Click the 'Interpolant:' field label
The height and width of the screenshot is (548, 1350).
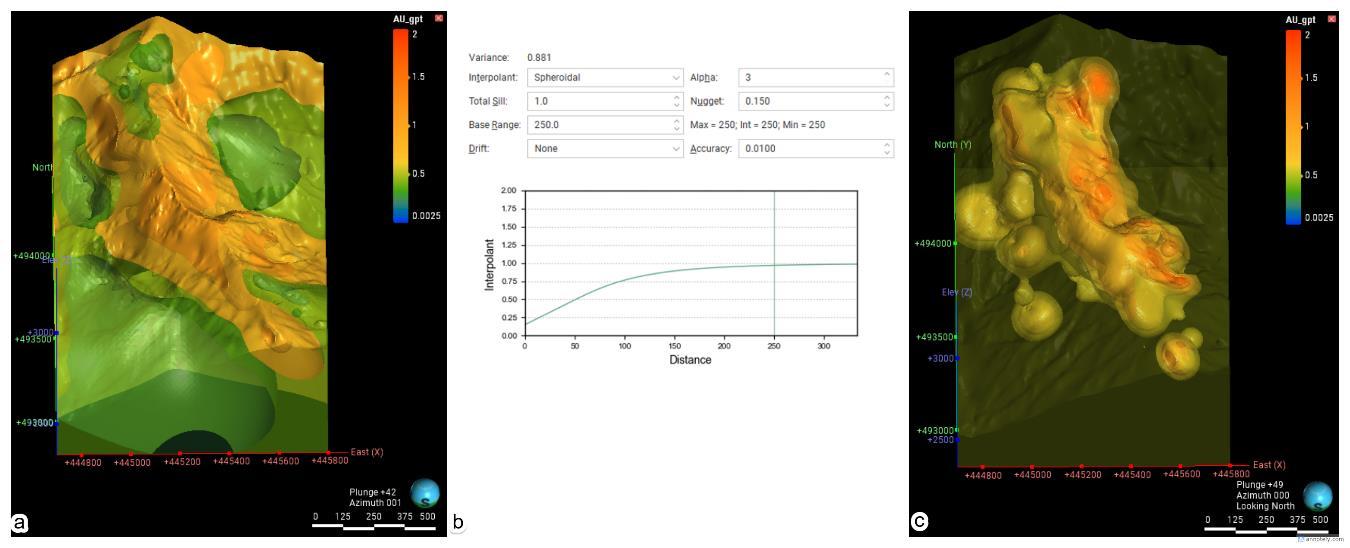point(493,77)
